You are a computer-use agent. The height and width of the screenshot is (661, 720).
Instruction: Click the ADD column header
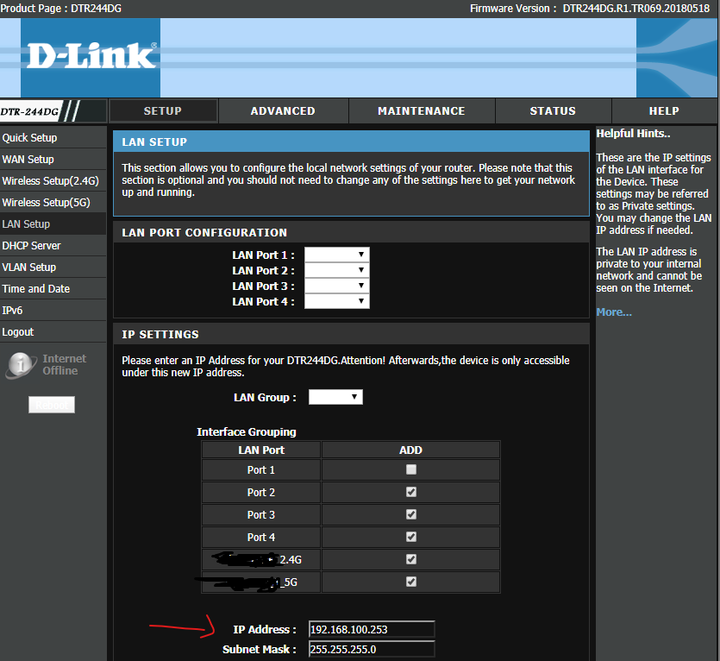coord(411,450)
